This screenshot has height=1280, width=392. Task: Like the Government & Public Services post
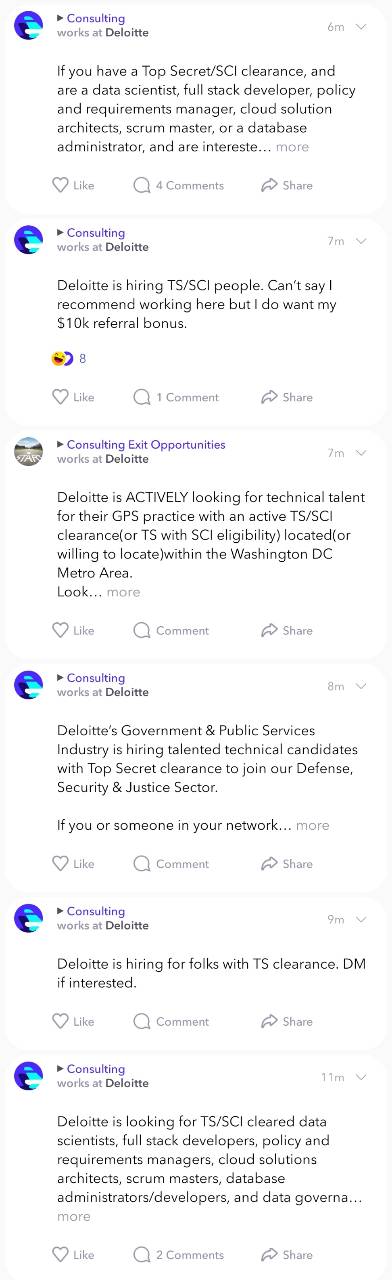(x=72, y=863)
